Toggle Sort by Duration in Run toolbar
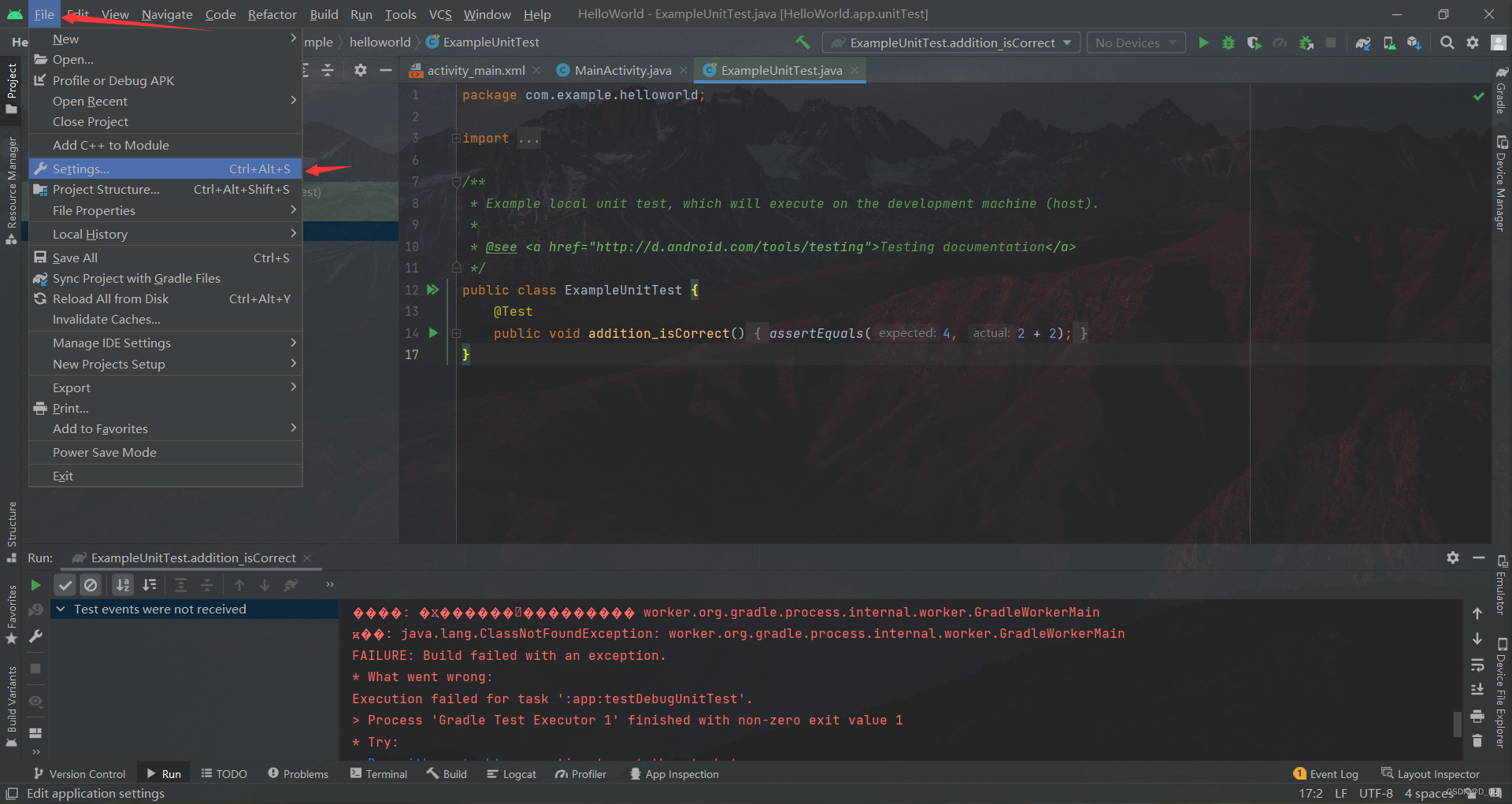The height and width of the screenshot is (804, 1512). pos(149,585)
